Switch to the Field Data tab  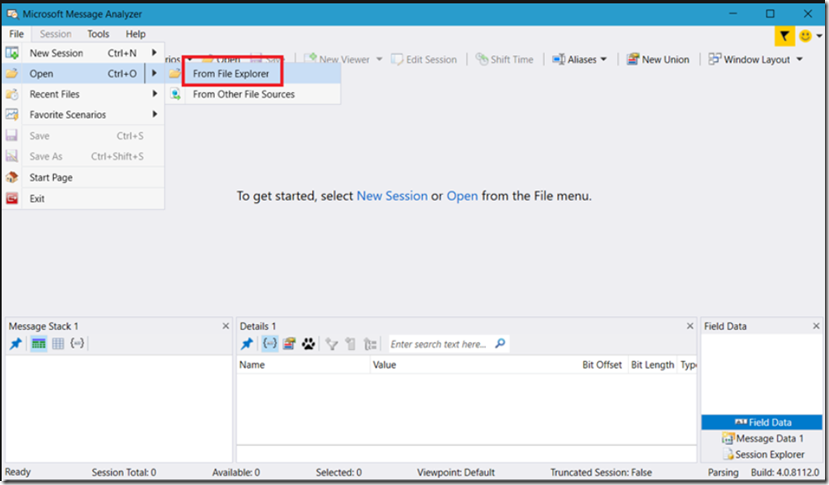[762, 422]
